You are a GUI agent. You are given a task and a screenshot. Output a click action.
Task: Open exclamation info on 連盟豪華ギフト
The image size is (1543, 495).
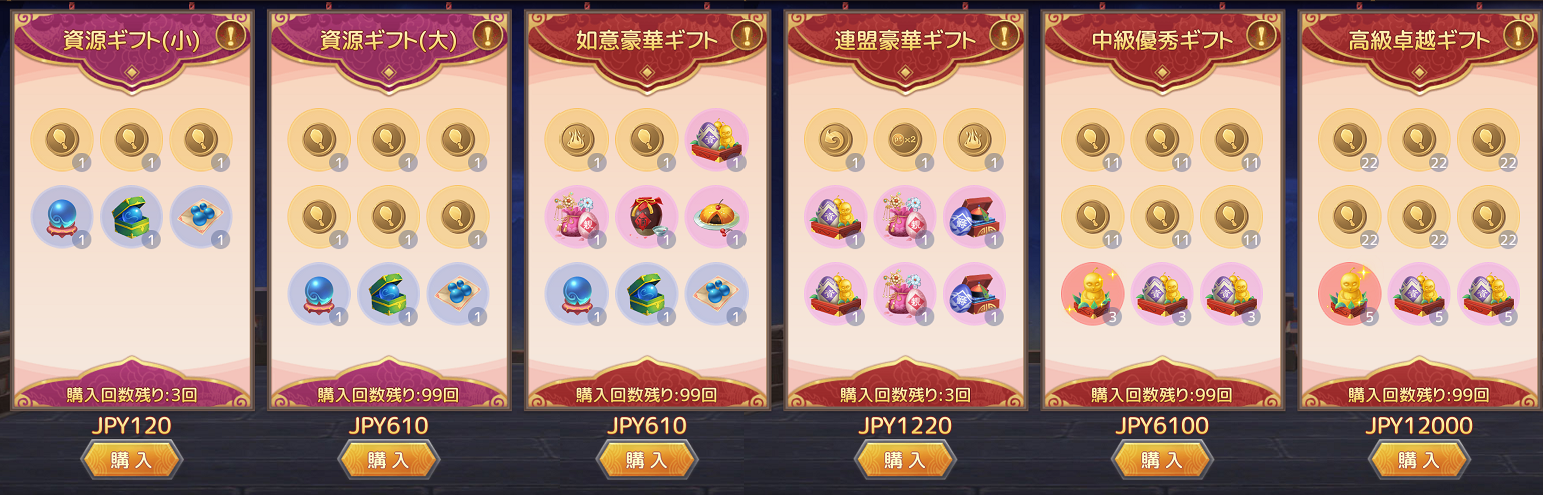click(x=1004, y=36)
